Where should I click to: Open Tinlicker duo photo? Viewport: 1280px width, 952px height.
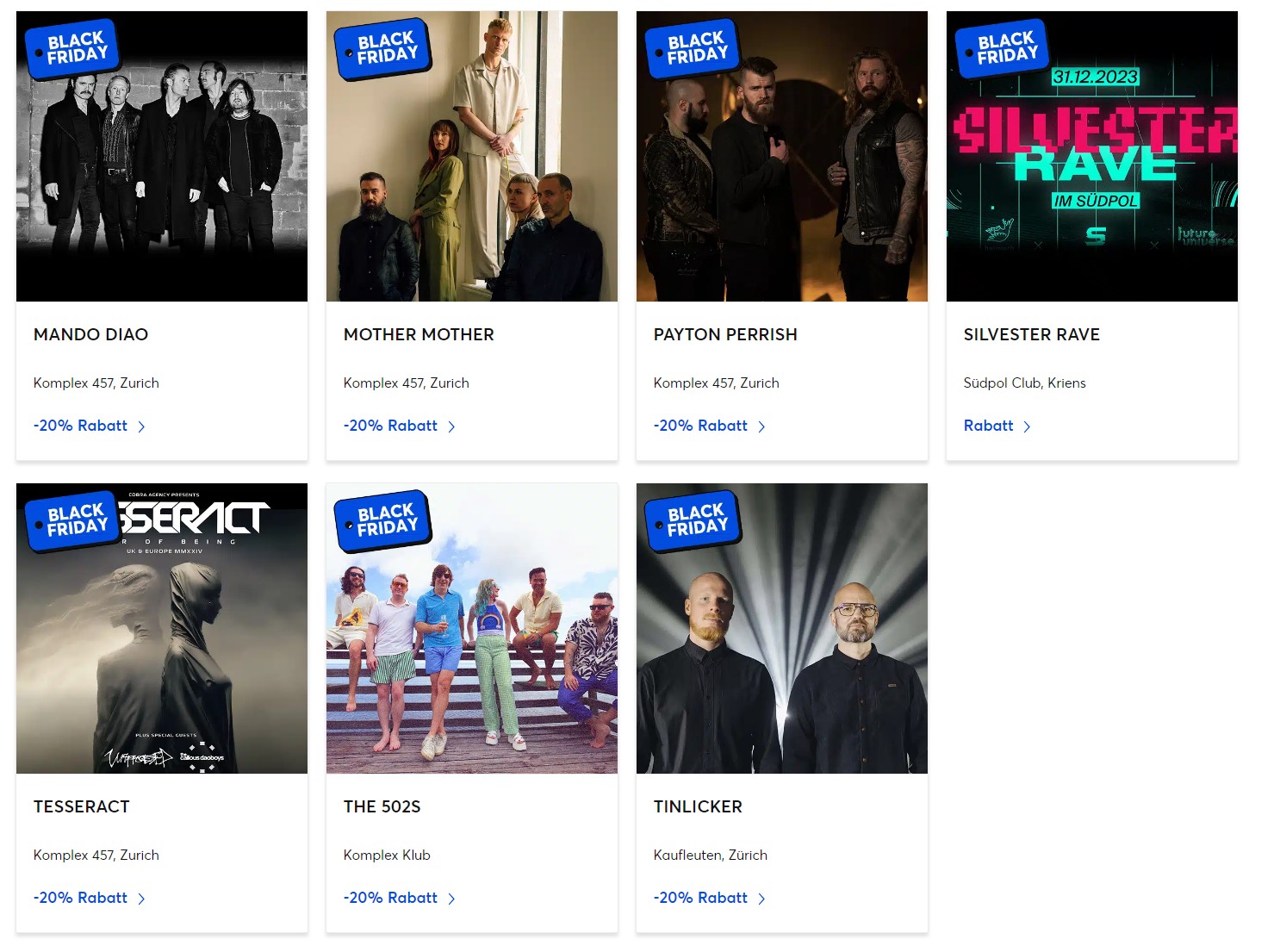(x=782, y=628)
